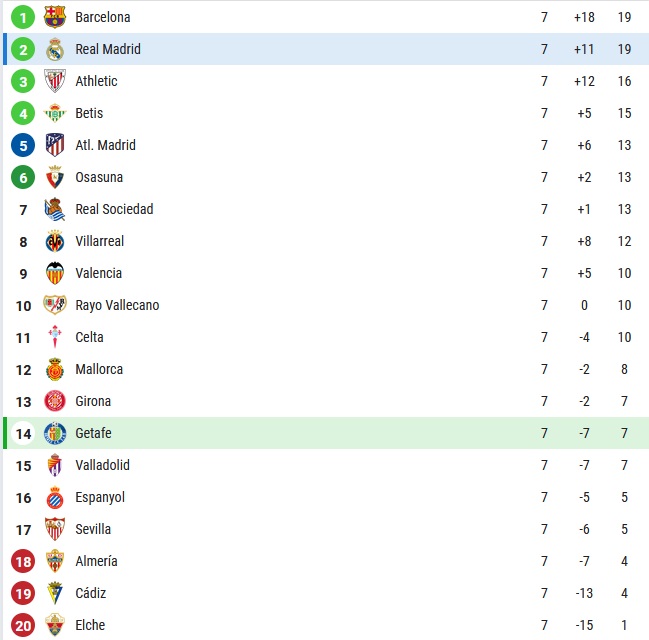Click the red position 20 badge
649x640 pixels.
click(x=23, y=625)
